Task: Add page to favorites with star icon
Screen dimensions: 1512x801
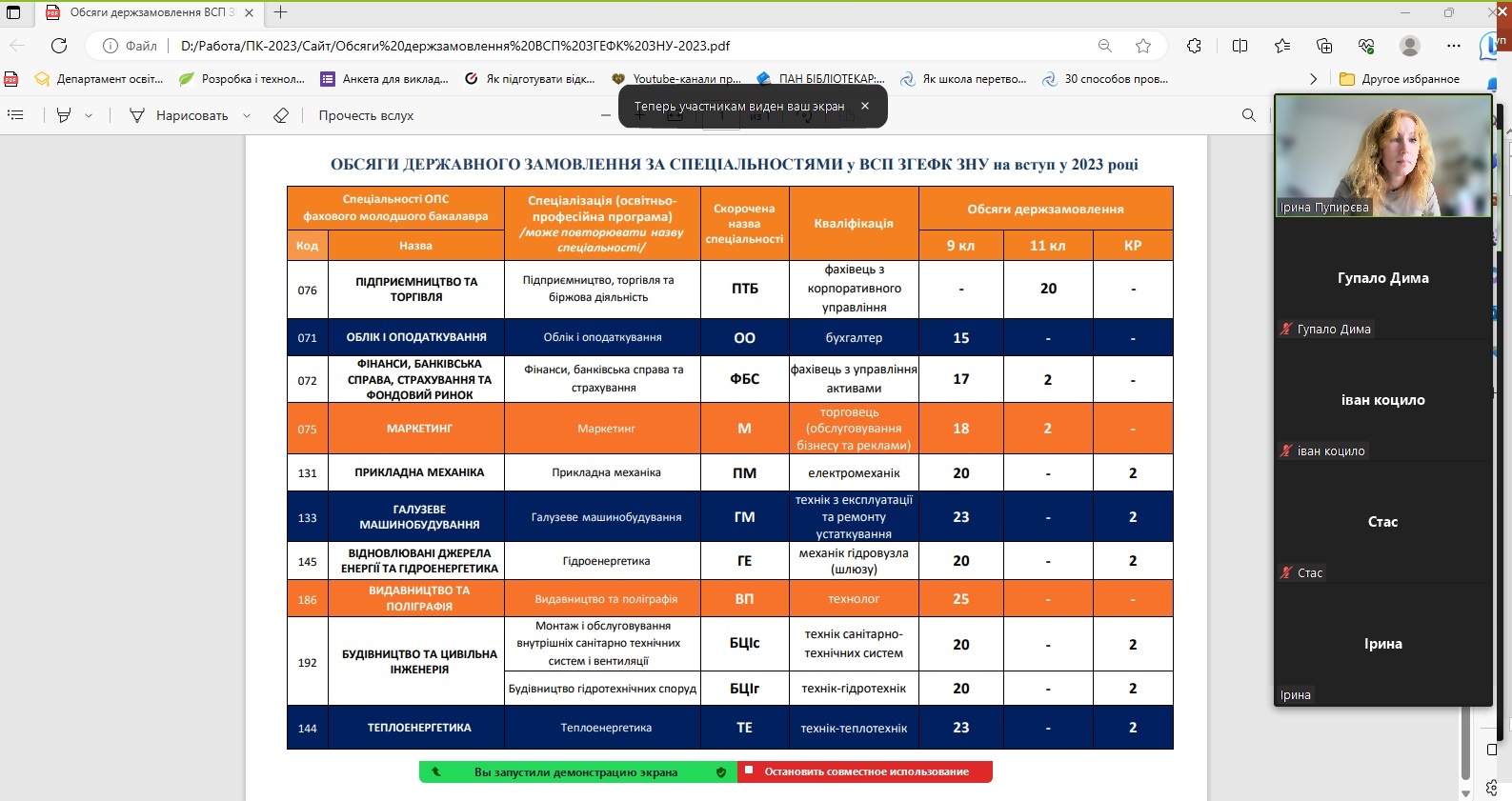Action: (x=1143, y=46)
